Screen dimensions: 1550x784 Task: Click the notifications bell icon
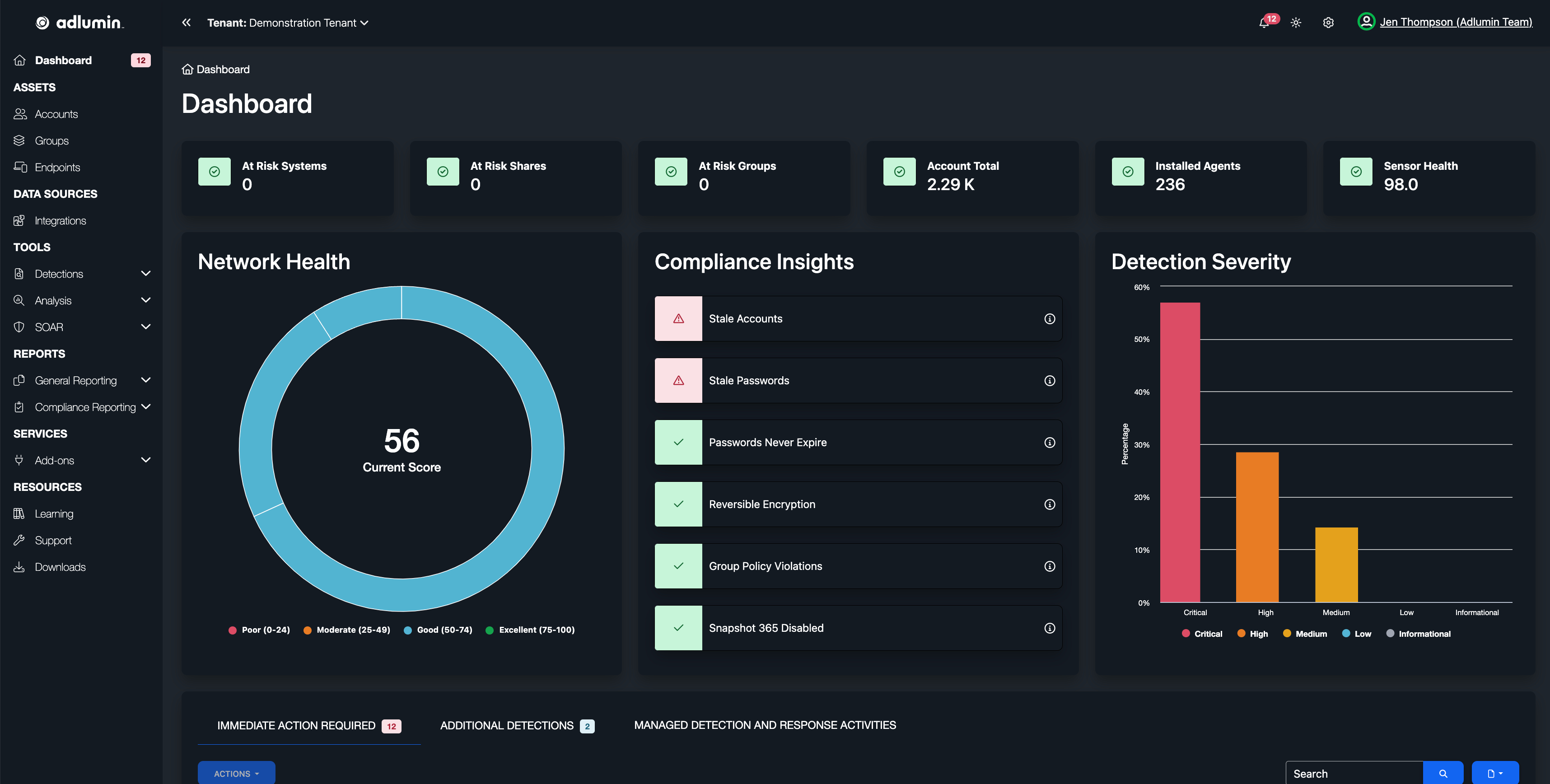(x=1264, y=23)
